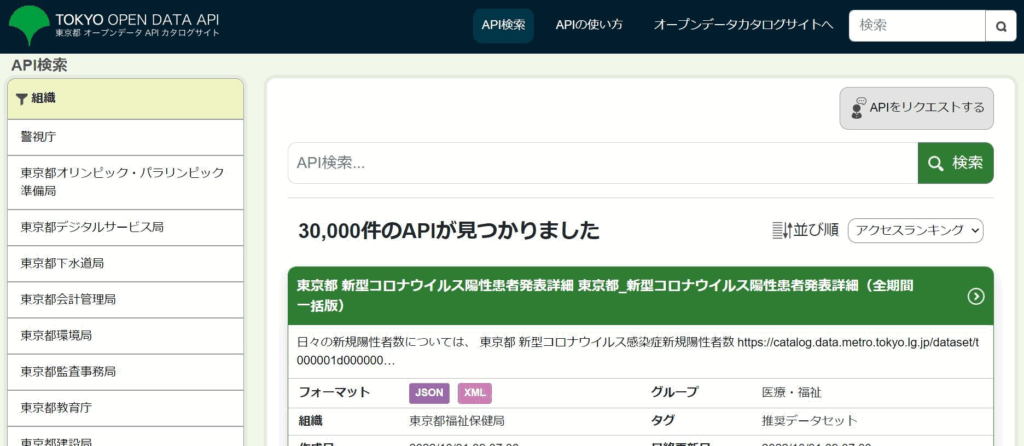The height and width of the screenshot is (446, 1024).
Task: Click the filter funnel icon beside 組織
Action: pos(22,99)
